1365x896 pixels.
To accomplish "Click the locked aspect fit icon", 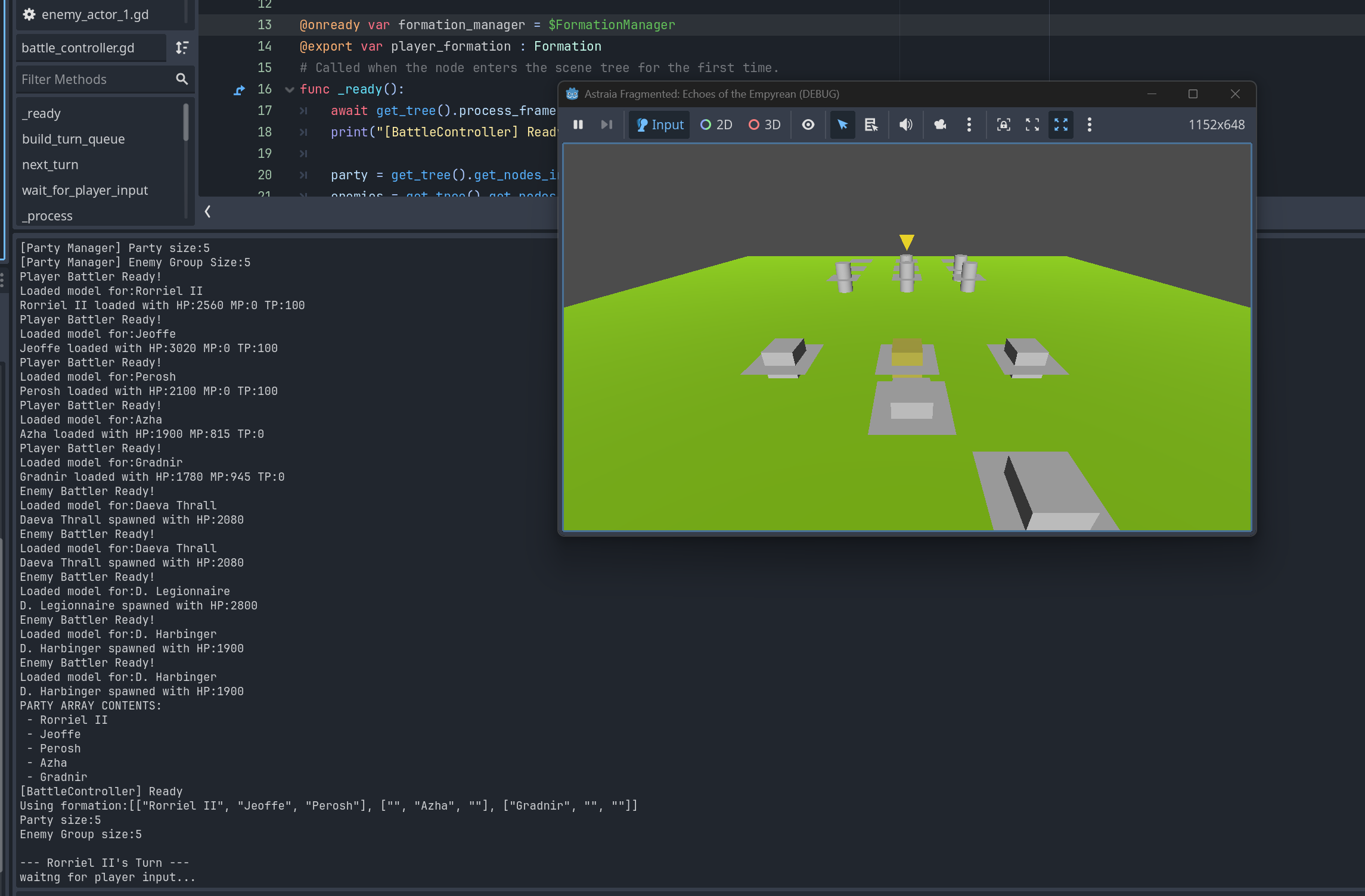I will coord(1003,125).
